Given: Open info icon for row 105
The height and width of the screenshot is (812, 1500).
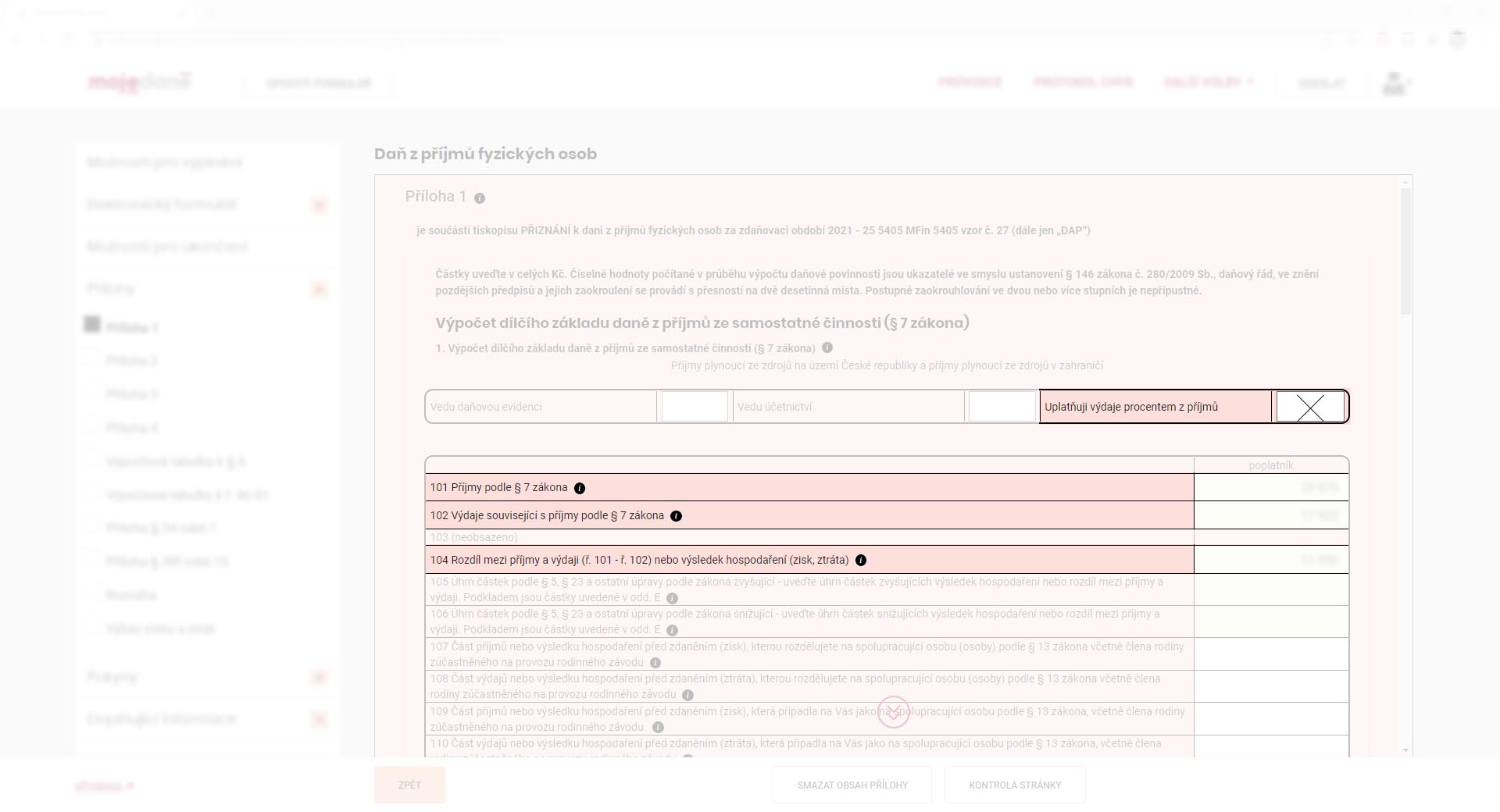Looking at the screenshot, I should click(672, 598).
